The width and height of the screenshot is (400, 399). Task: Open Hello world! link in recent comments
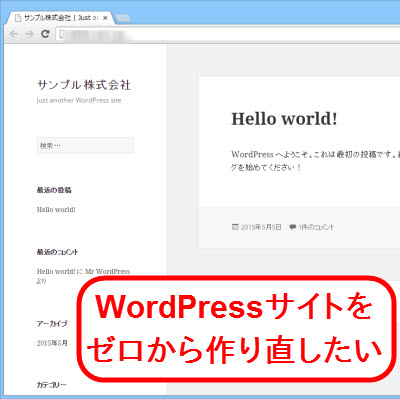tap(56, 271)
